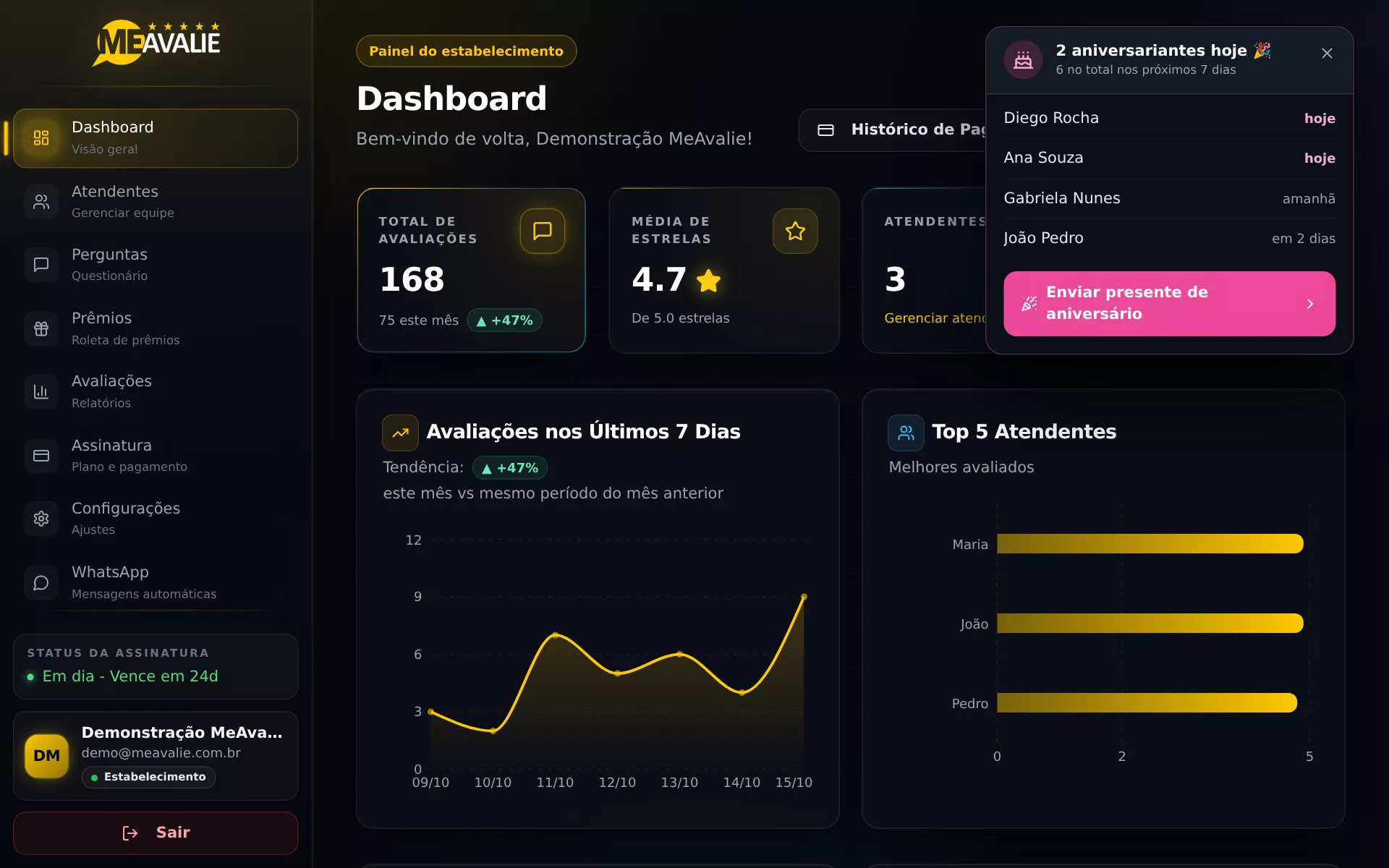
Task: Click the arrow chevron on the pink button
Action: tap(1309, 304)
